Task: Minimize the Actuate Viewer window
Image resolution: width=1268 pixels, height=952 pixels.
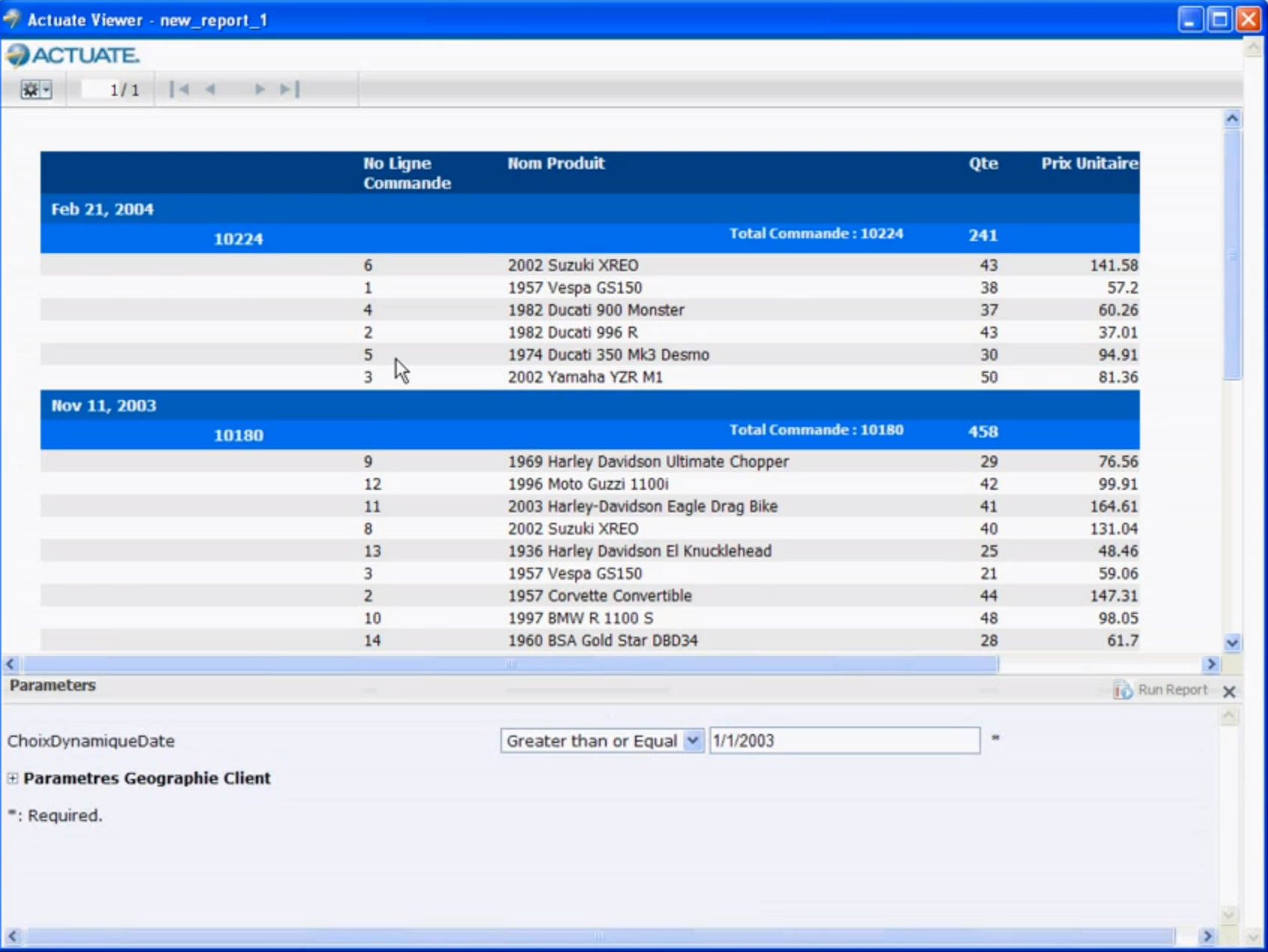Action: (x=1190, y=19)
